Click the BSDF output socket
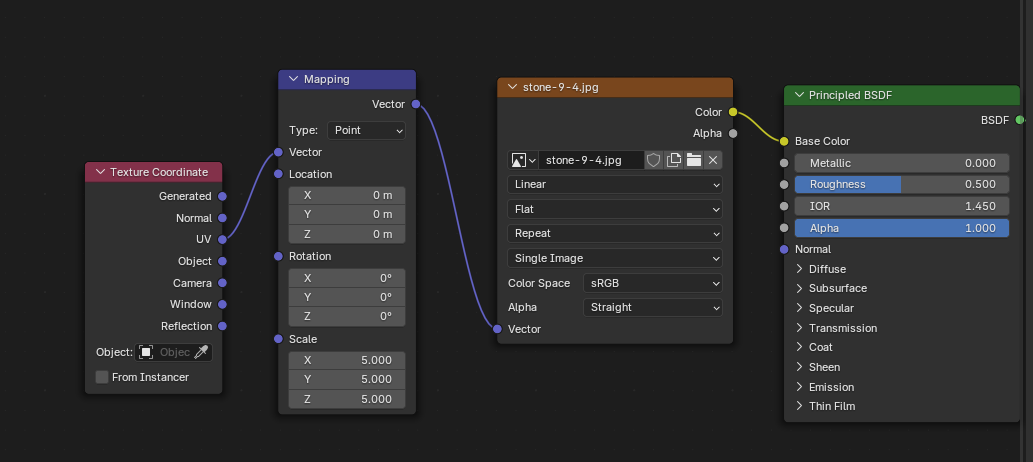Viewport: 1033px width, 462px height. (x=1020, y=120)
